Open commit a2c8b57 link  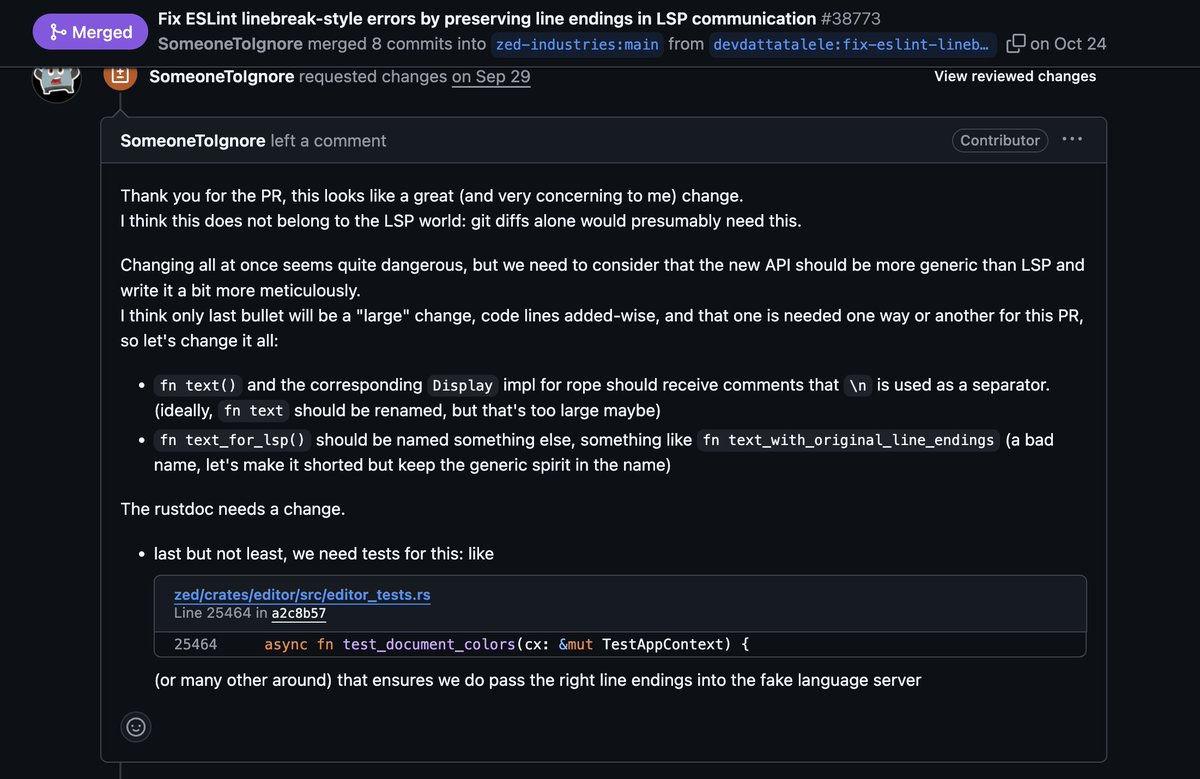[x=299, y=614]
